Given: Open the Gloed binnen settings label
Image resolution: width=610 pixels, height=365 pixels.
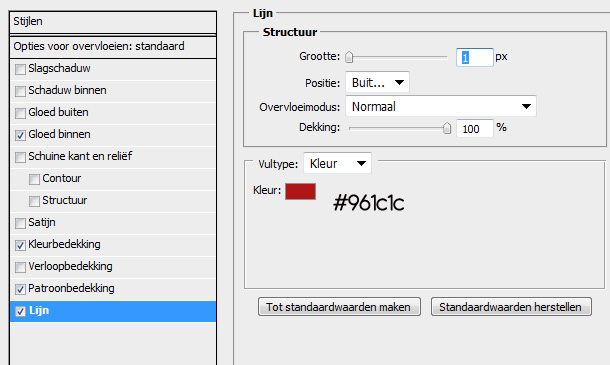Looking at the screenshot, I should [x=59, y=134].
